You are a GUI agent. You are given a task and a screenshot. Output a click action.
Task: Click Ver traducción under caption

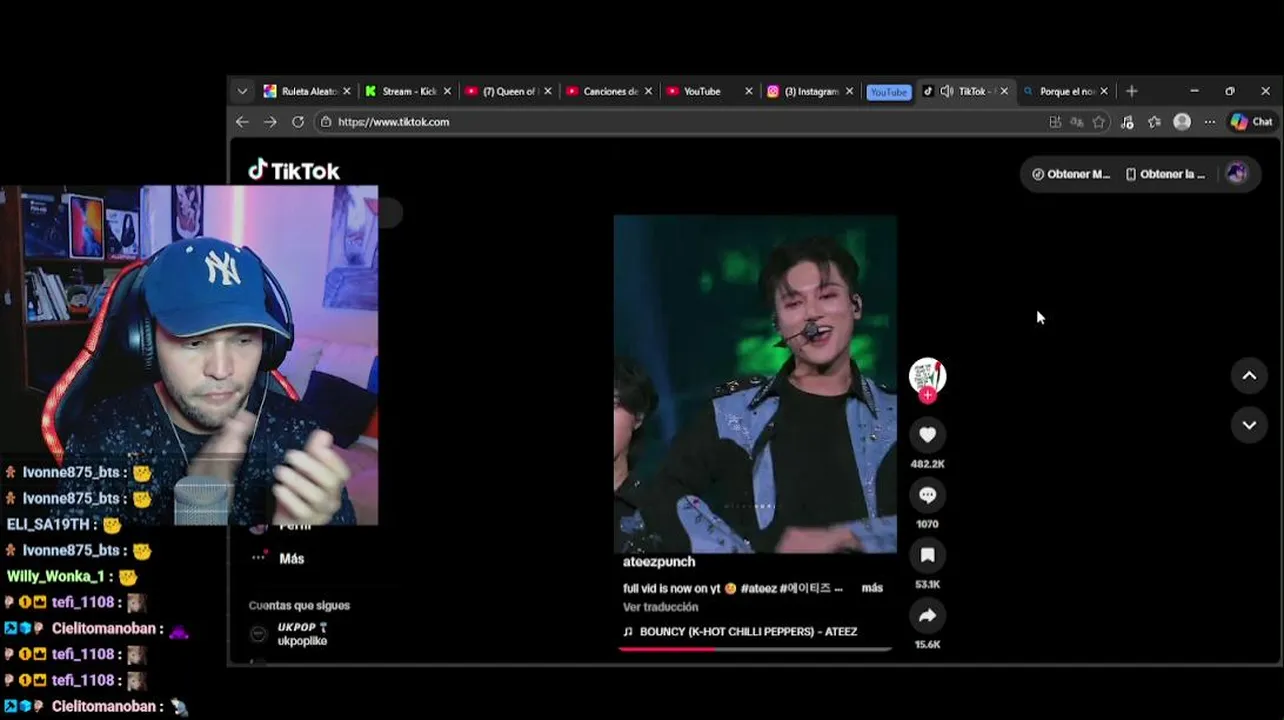tap(660, 607)
